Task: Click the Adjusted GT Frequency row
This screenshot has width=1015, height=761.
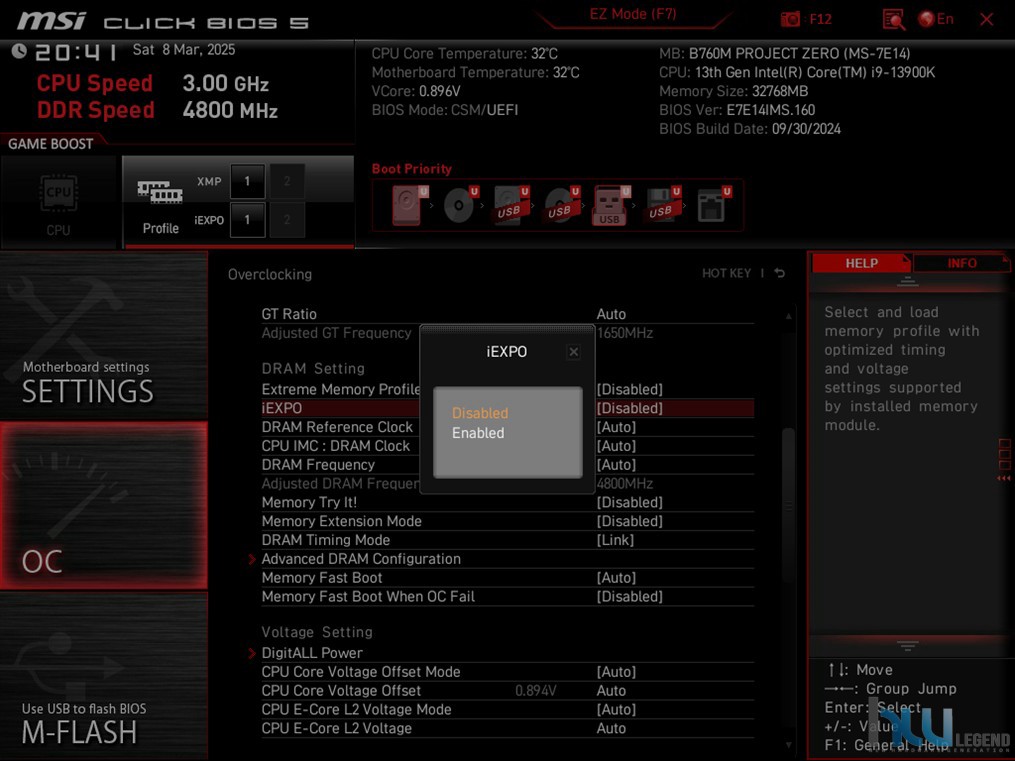Action: [508, 333]
